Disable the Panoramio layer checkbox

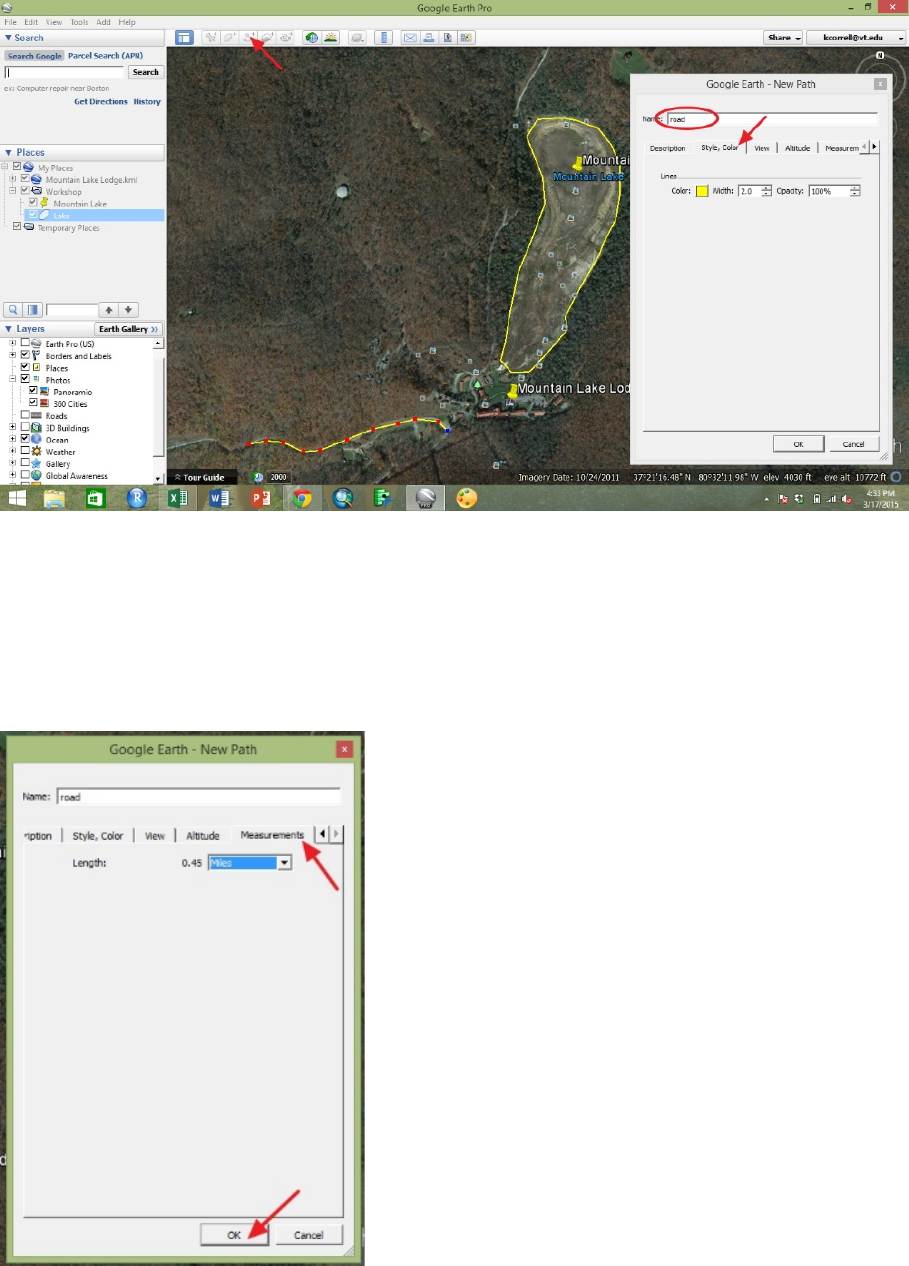click(33, 392)
